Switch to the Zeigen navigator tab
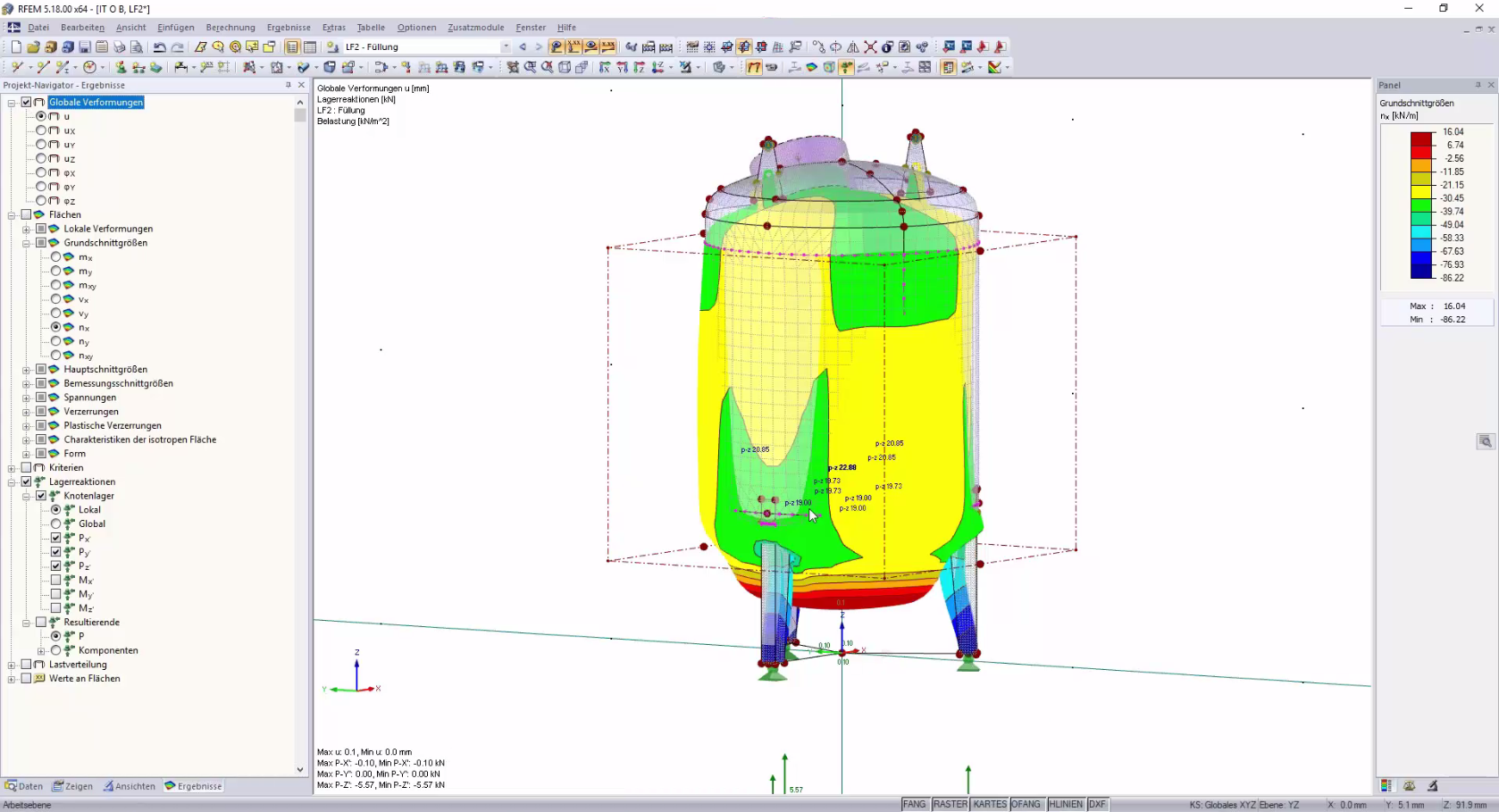 (x=73, y=786)
